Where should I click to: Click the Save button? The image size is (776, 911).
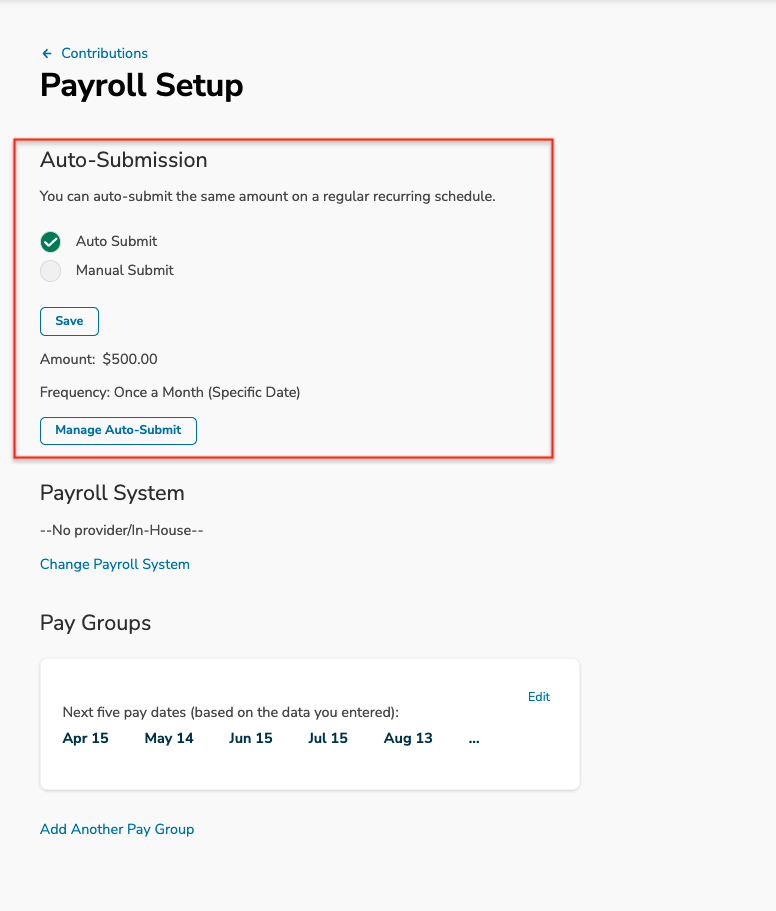tap(69, 321)
